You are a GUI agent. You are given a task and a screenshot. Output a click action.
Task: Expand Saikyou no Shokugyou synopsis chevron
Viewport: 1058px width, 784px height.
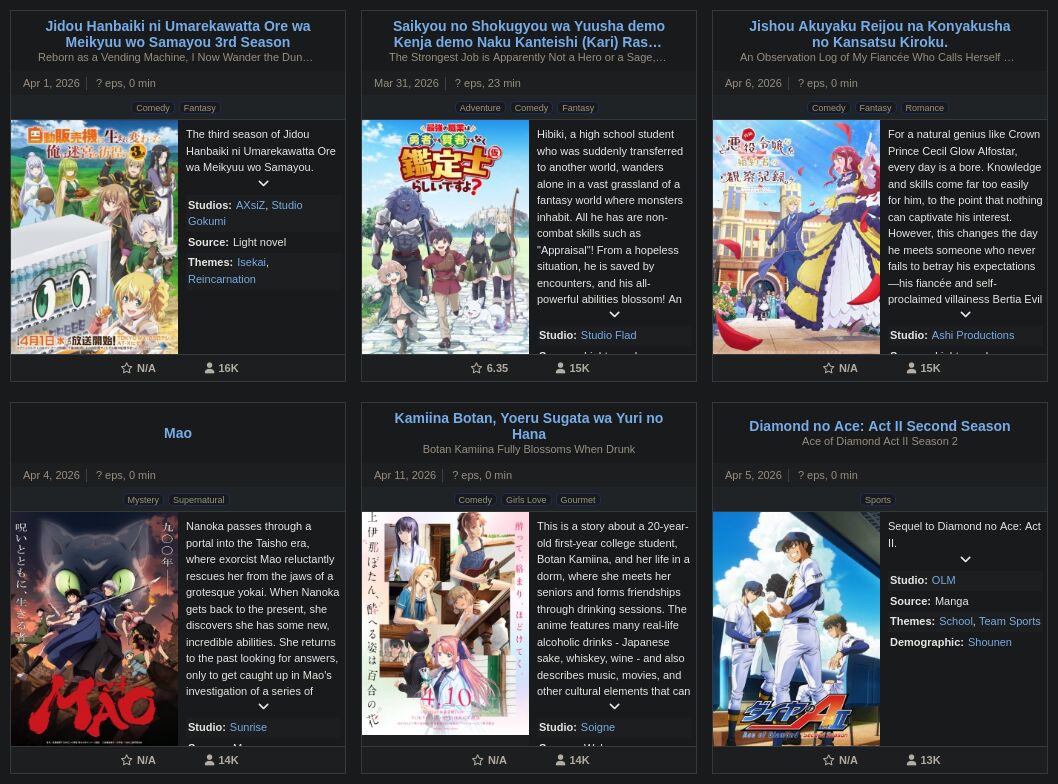614,314
